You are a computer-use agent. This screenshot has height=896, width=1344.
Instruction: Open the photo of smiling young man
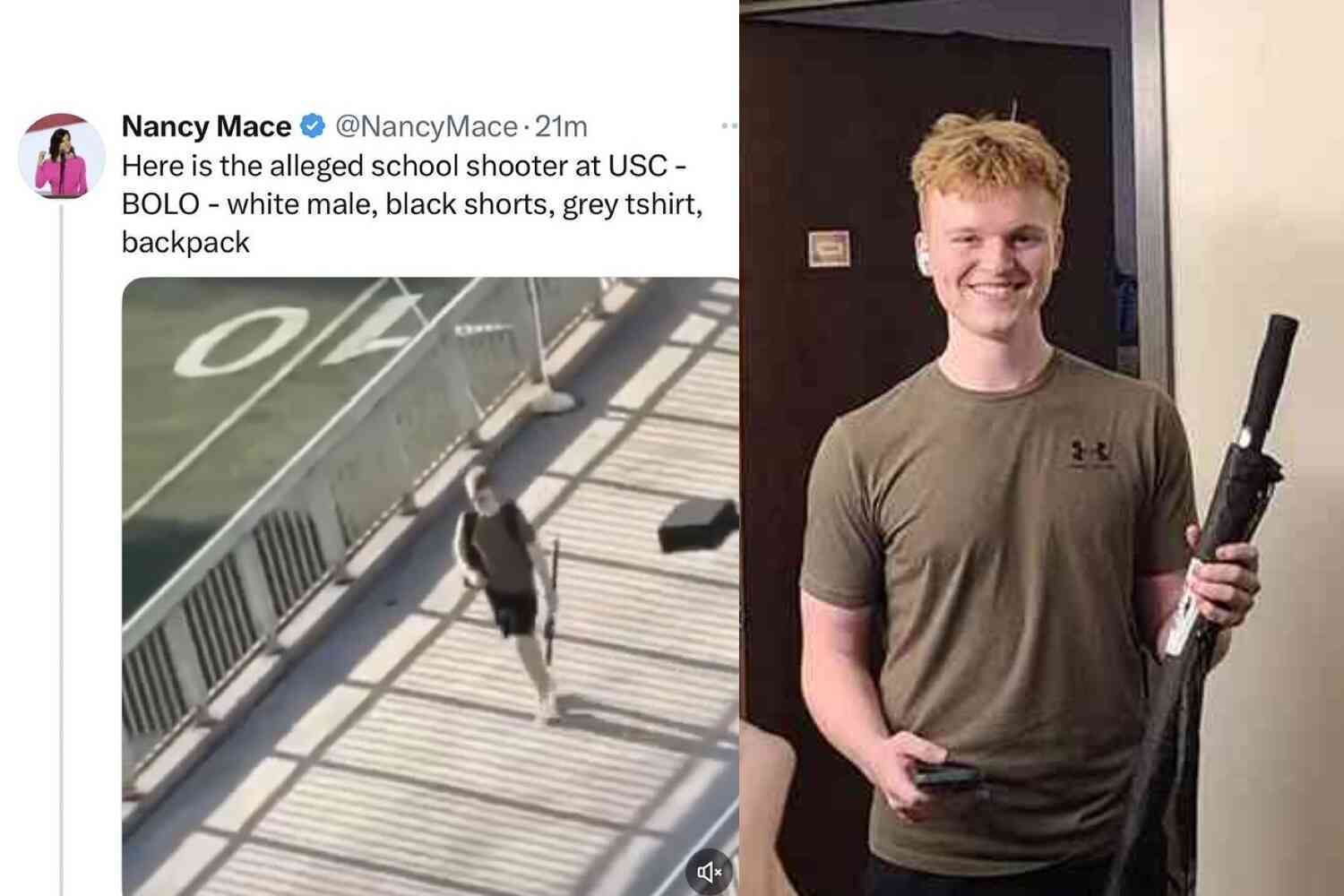click(1041, 448)
